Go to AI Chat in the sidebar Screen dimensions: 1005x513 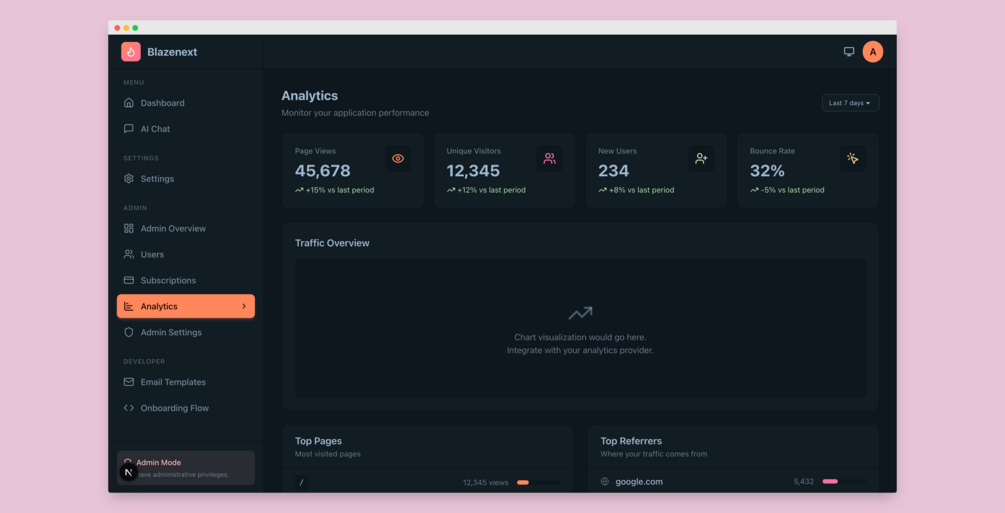click(x=186, y=129)
